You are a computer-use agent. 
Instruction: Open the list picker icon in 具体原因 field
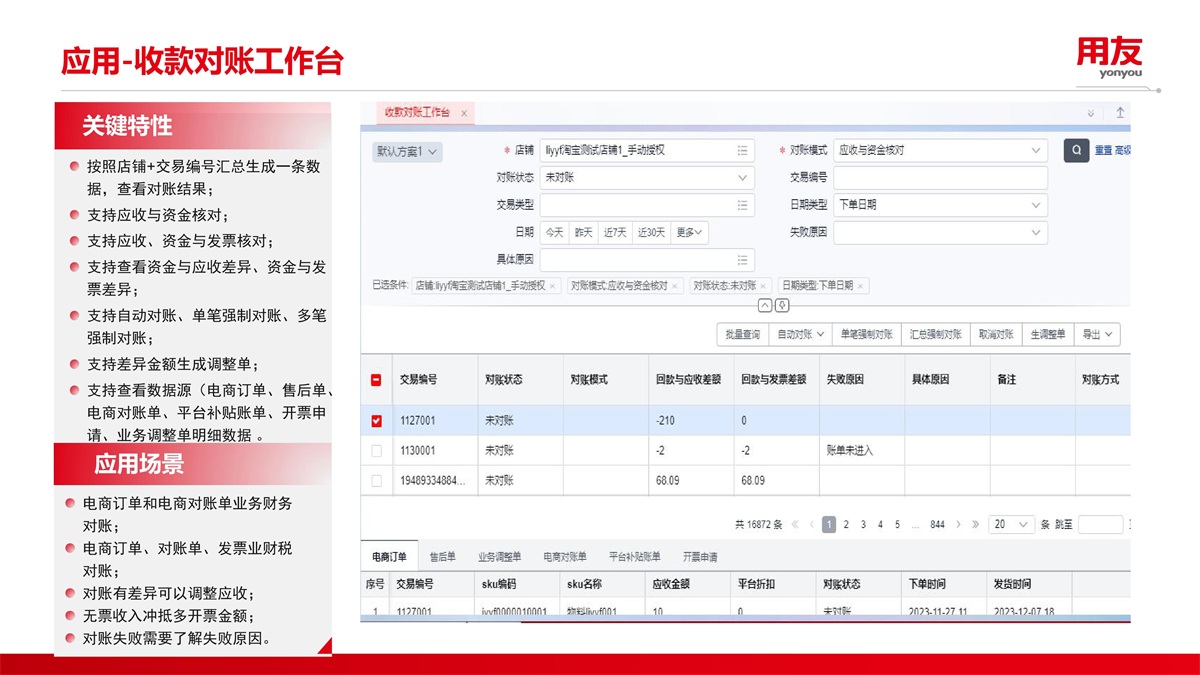click(x=742, y=259)
